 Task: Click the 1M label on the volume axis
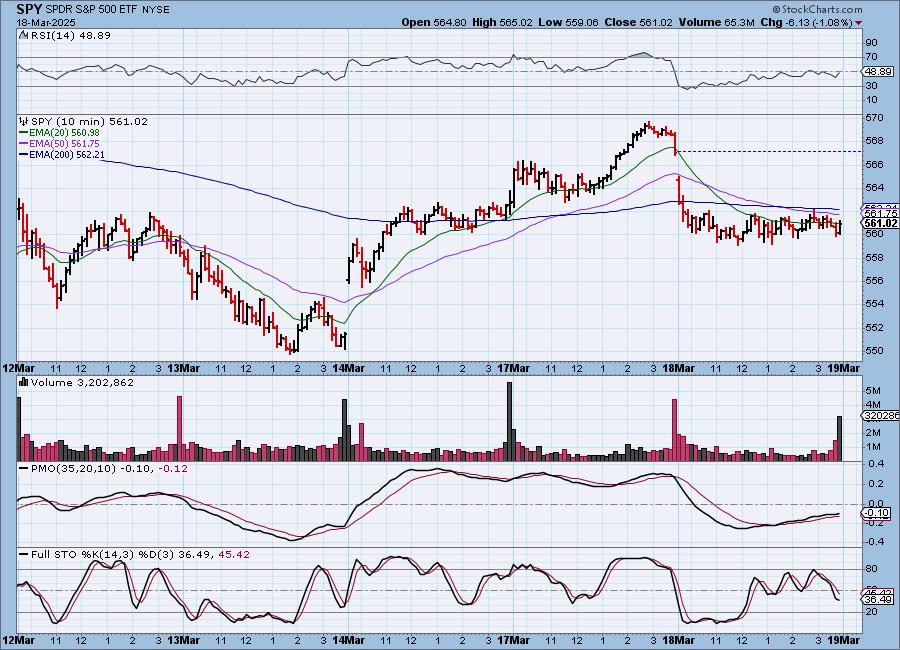873,447
